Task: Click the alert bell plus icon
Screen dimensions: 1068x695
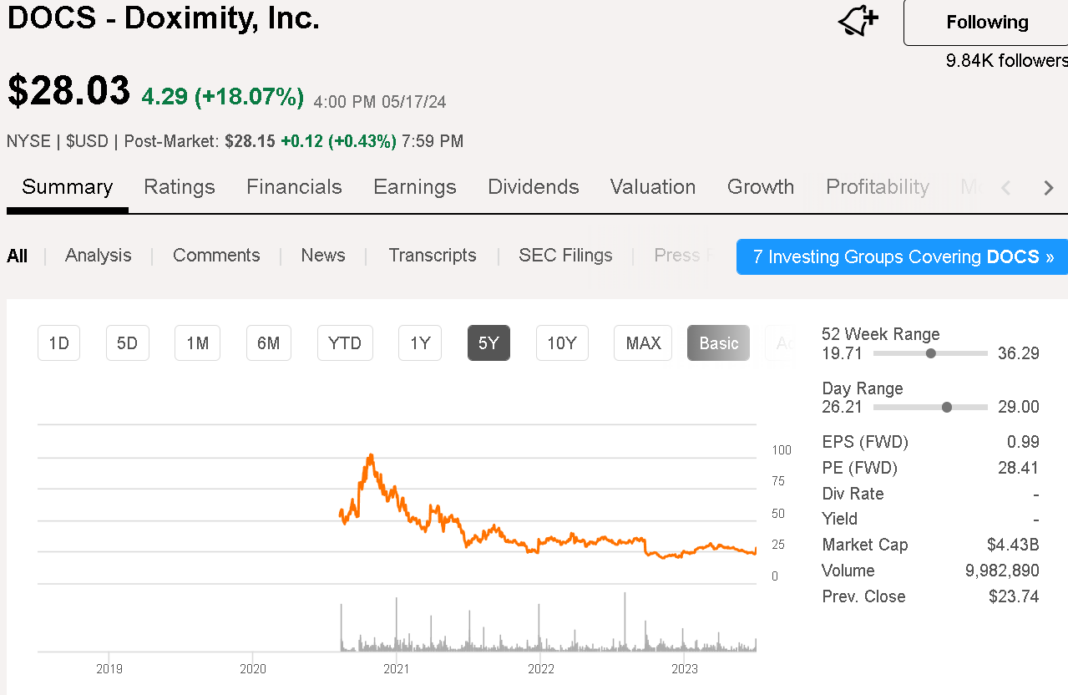Action: tap(857, 22)
